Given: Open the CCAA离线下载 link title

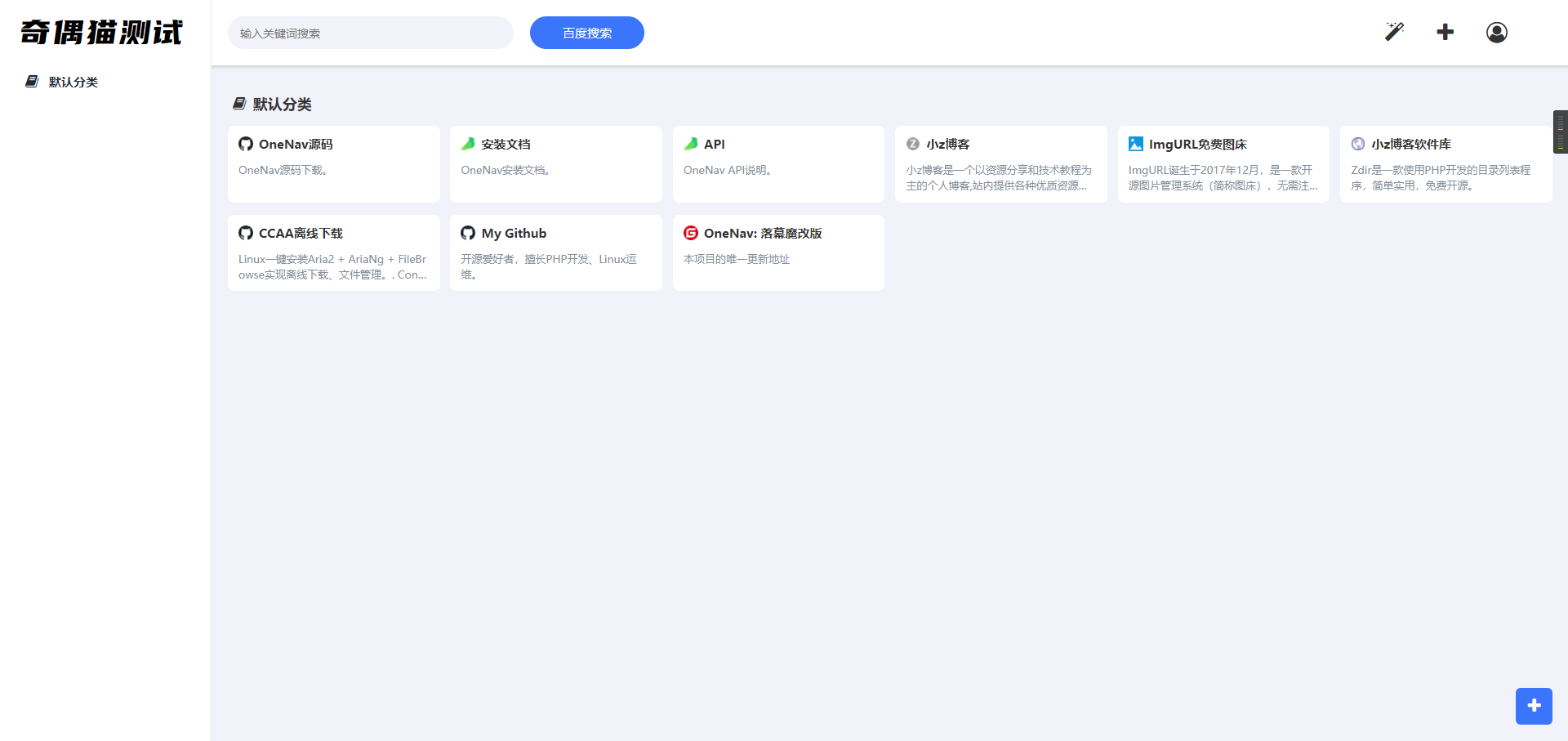Looking at the screenshot, I should (x=301, y=233).
